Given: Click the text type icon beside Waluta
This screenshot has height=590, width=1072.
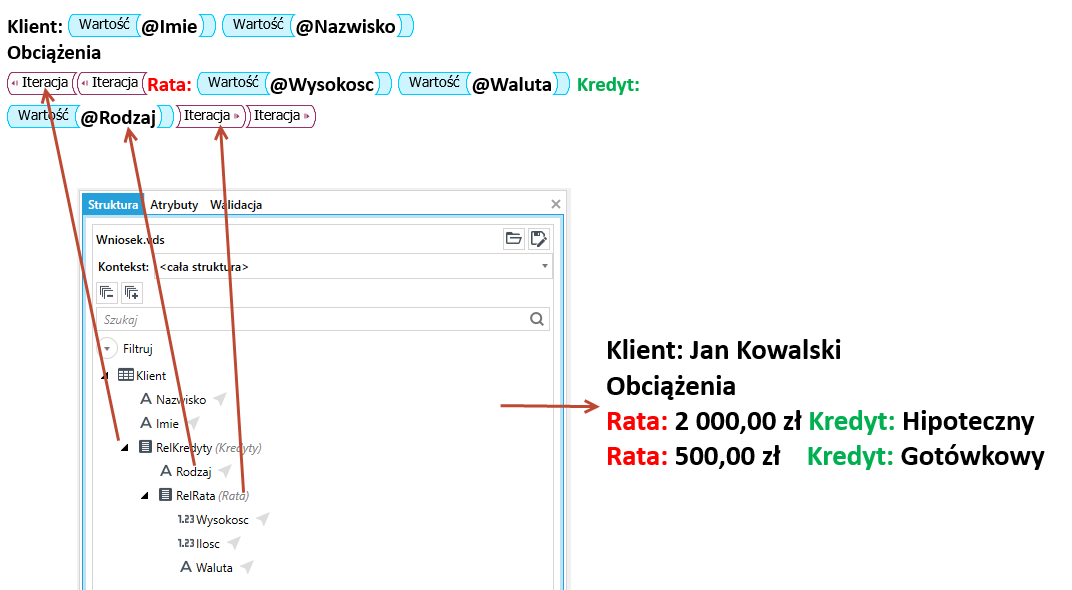Looking at the screenshot, I should point(186,567).
